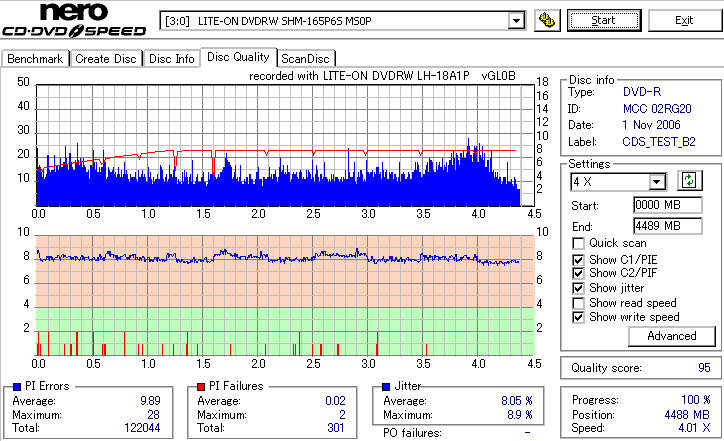The image size is (724, 441).
Task: Click the End 4489 MB field
Action: (x=668, y=226)
